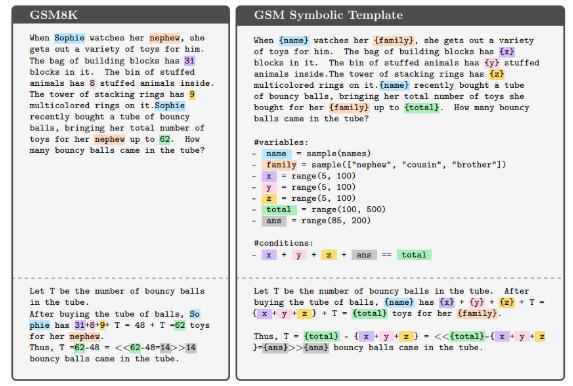Viewport: 573px width, 386px height.
Task: Click the highlighted number 31 in GSM8K text
Action: (189, 60)
